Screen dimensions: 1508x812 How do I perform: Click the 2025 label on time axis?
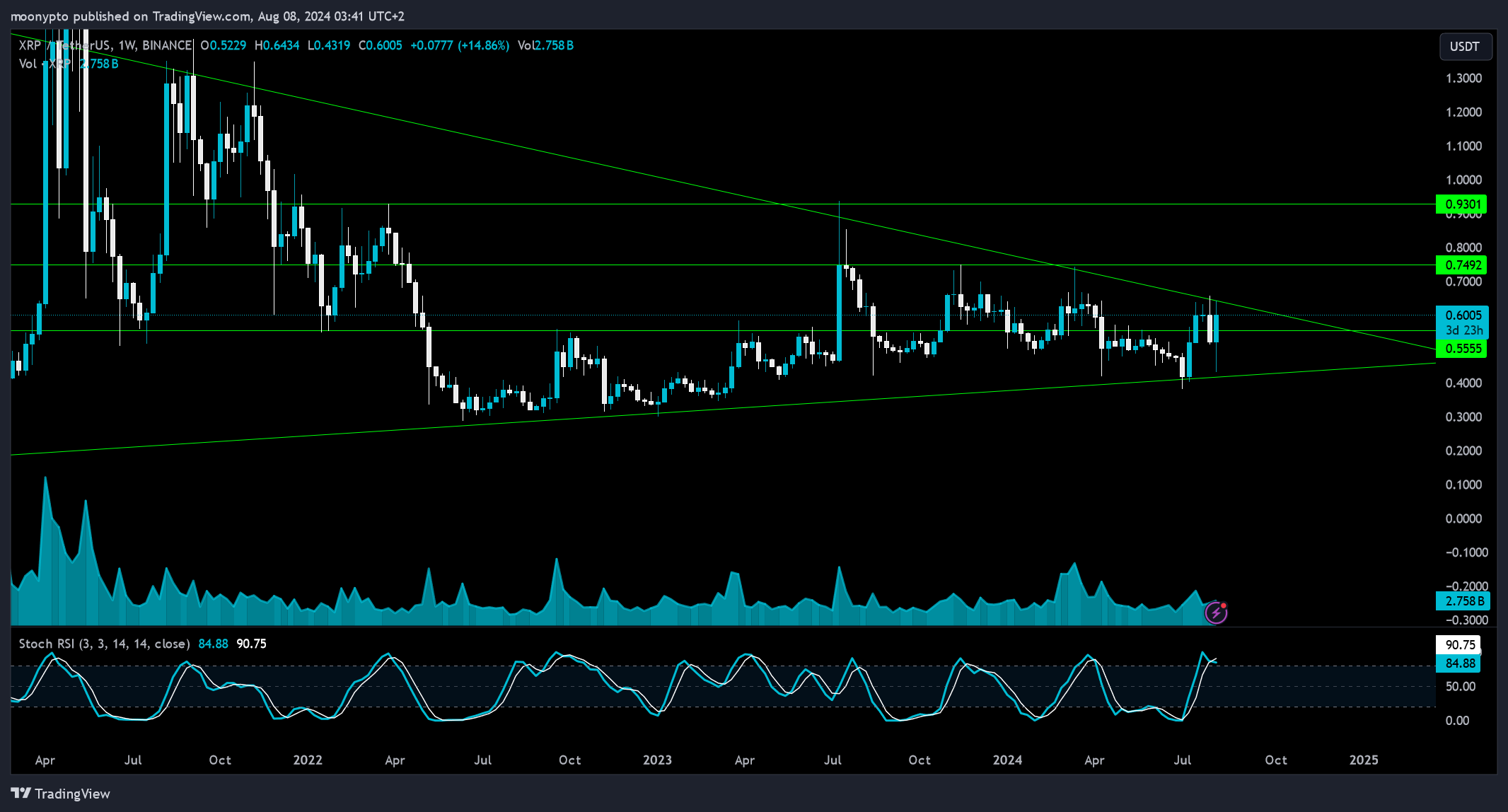tap(1364, 760)
